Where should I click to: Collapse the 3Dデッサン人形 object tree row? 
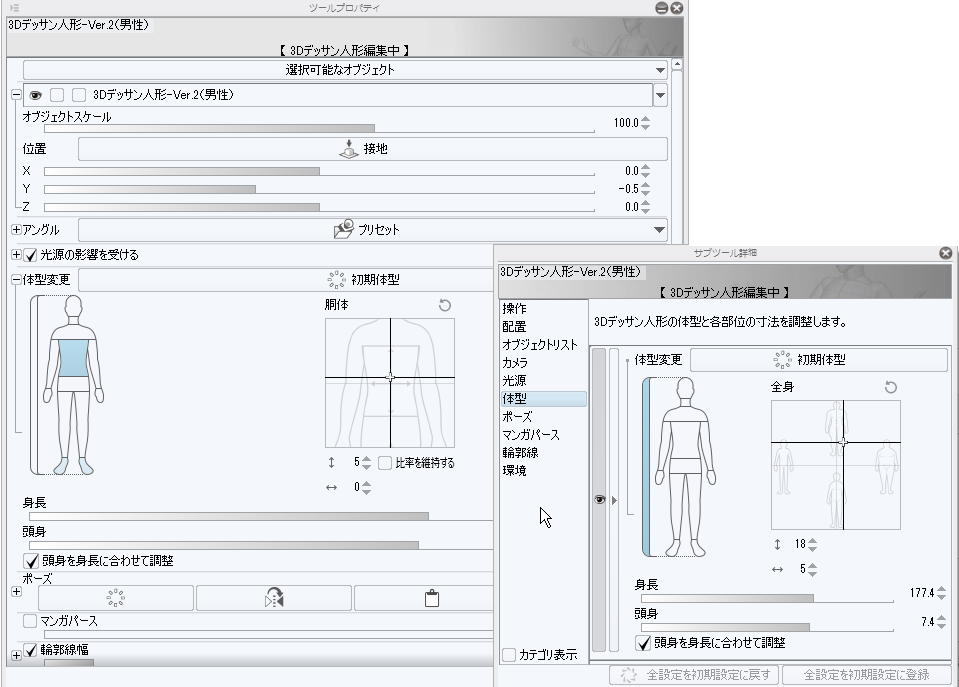(17, 95)
